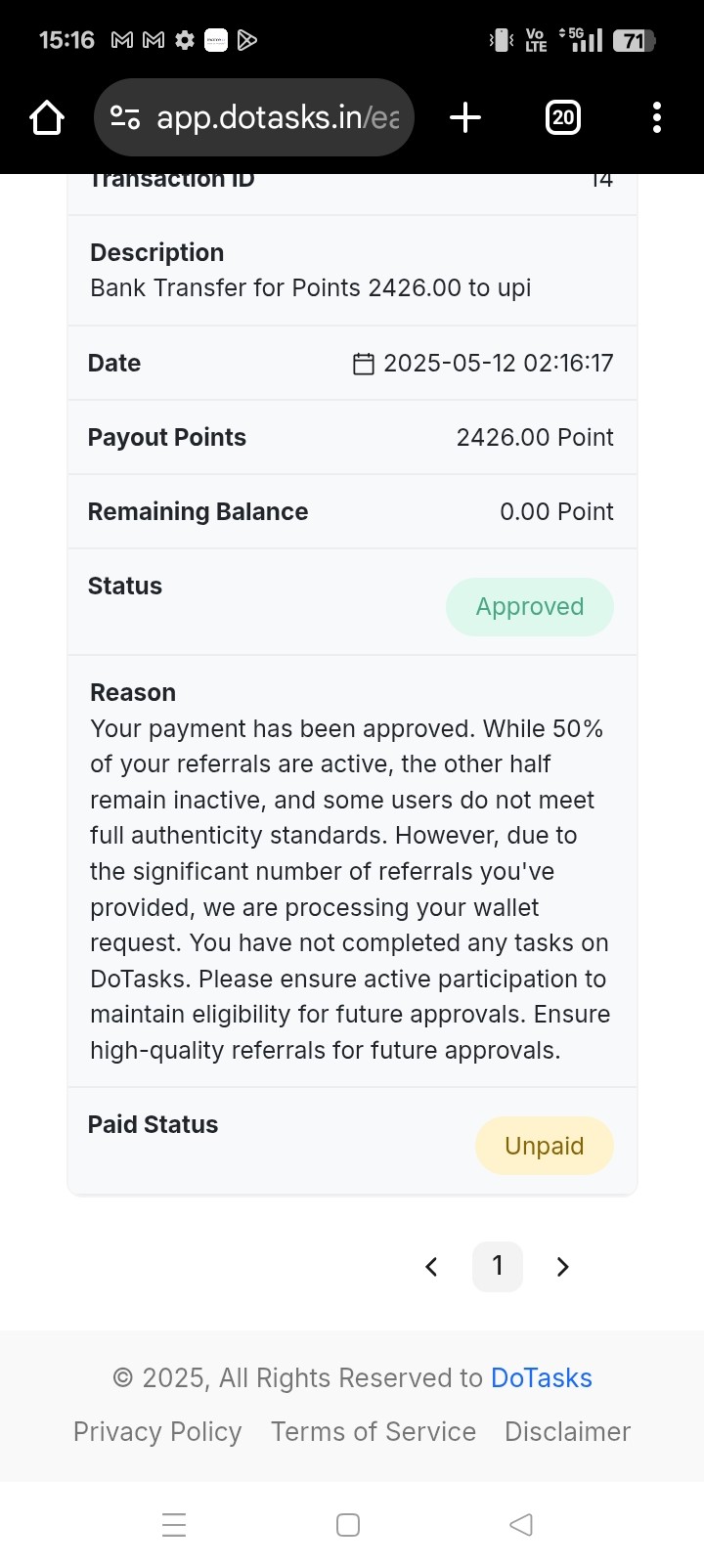Tap the Unpaid status badge
Screen dimensions: 704x1568
point(545,1146)
